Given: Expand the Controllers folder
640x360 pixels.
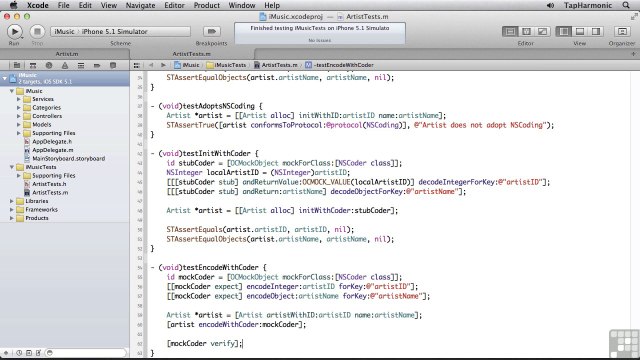Looking at the screenshot, I should coord(19,116).
